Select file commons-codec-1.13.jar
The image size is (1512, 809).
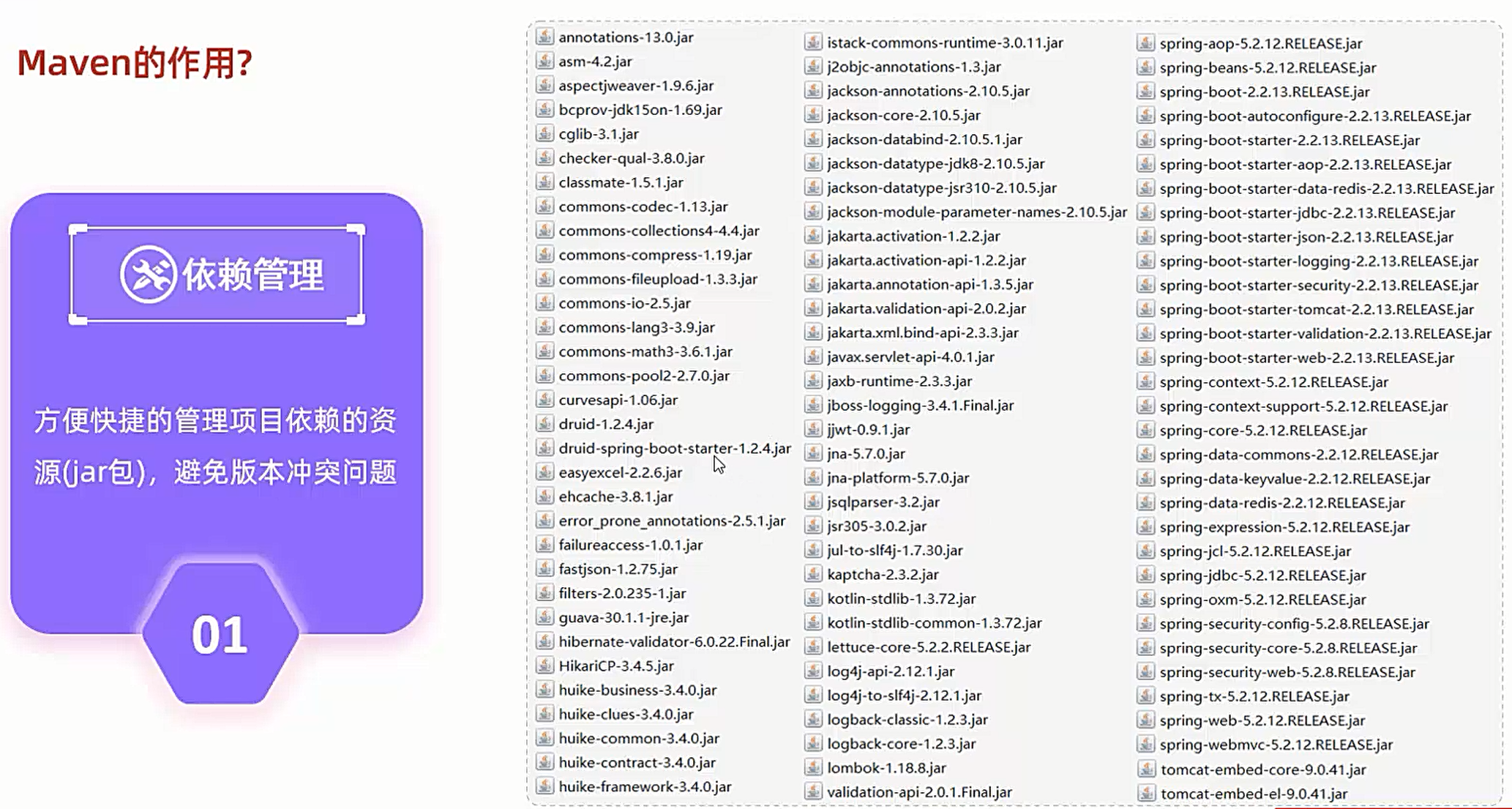click(643, 206)
